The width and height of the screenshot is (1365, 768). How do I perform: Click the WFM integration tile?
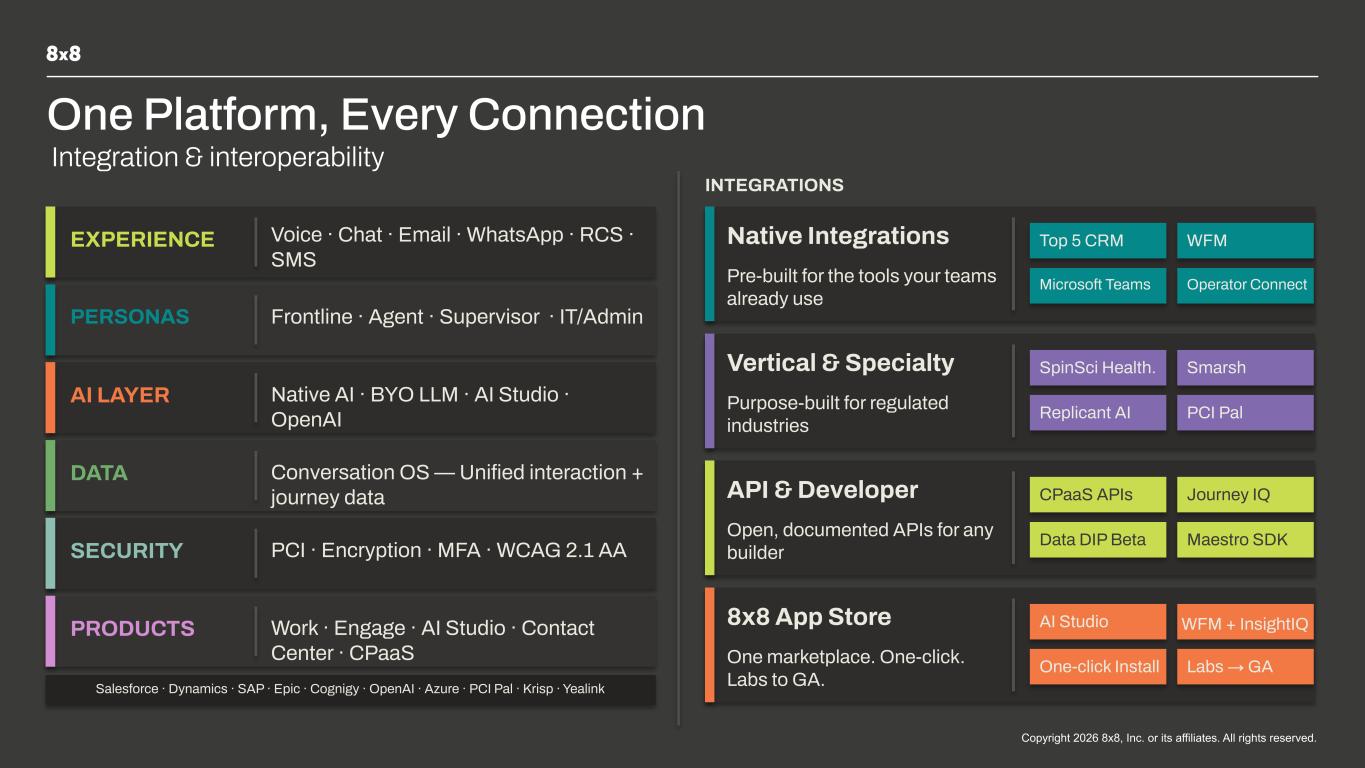point(1245,240)
